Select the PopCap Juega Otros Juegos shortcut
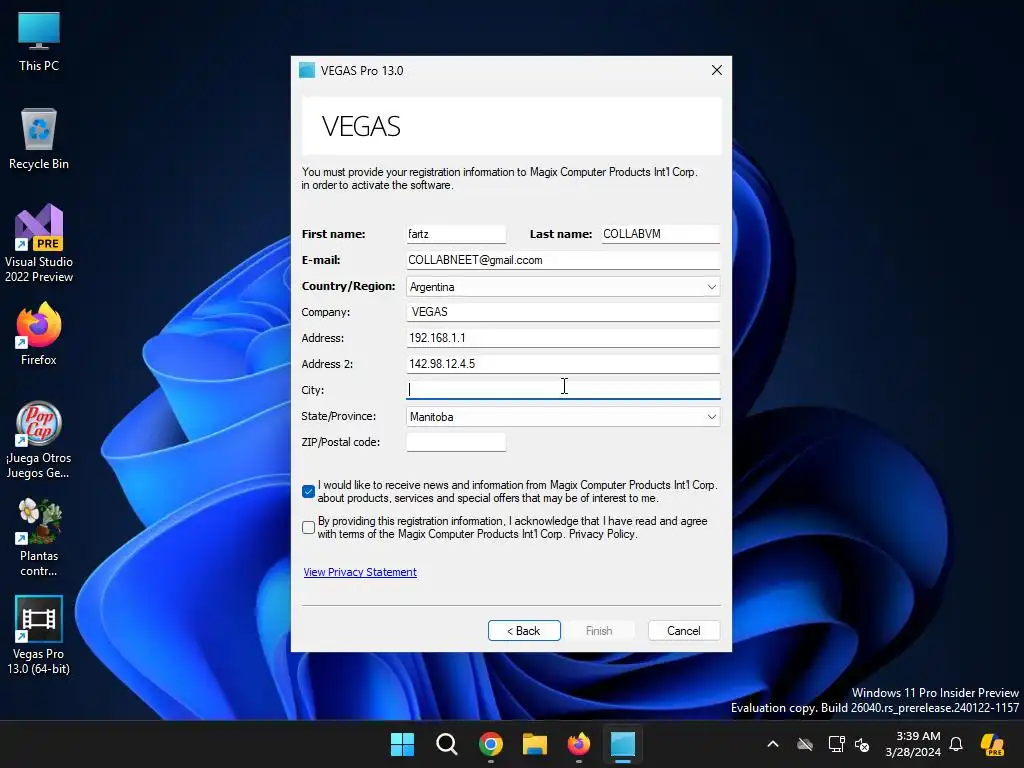 click(x=39, y=440)
